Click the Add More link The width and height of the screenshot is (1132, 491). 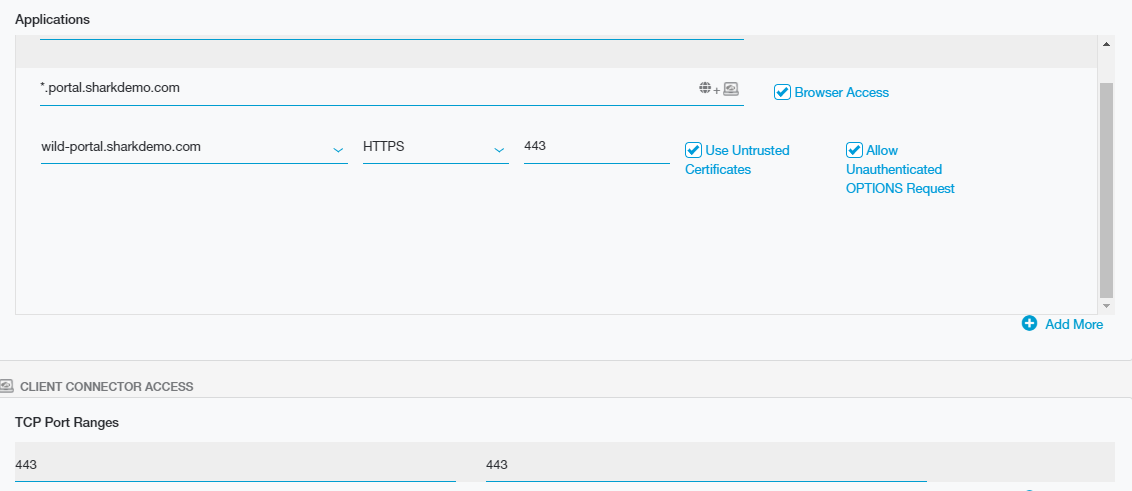click(x=1073, y=324)
